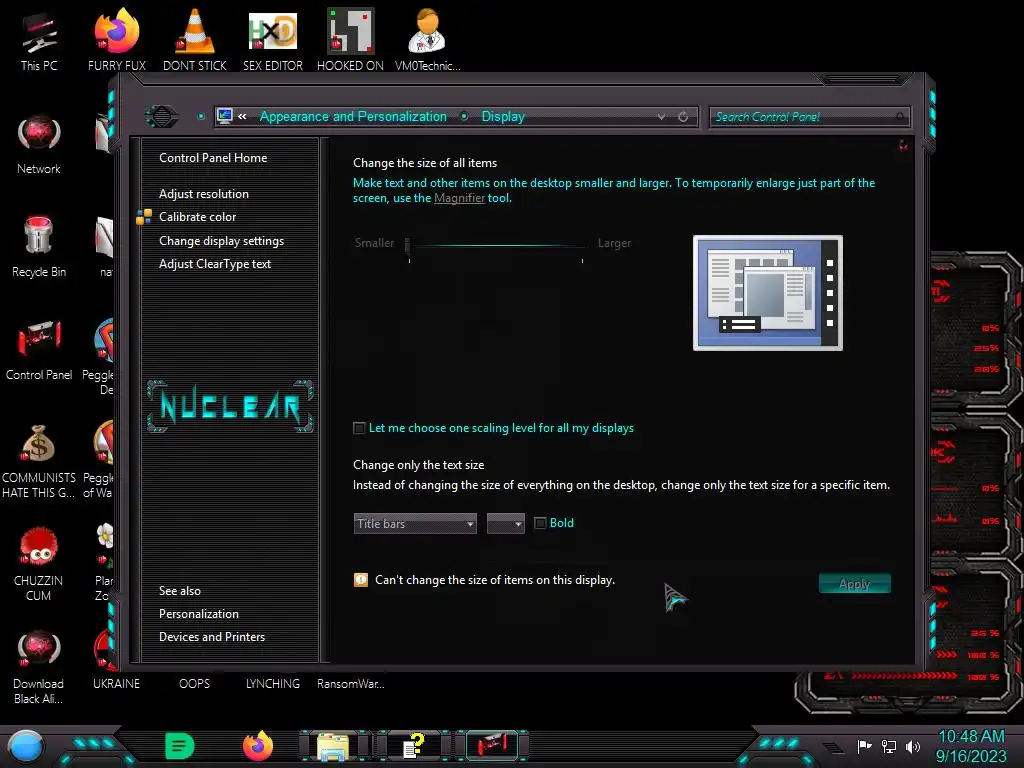Open the RansomWar desktop shortcut
This screenshot has width=1024, height=768.
[x=351, y=683]
